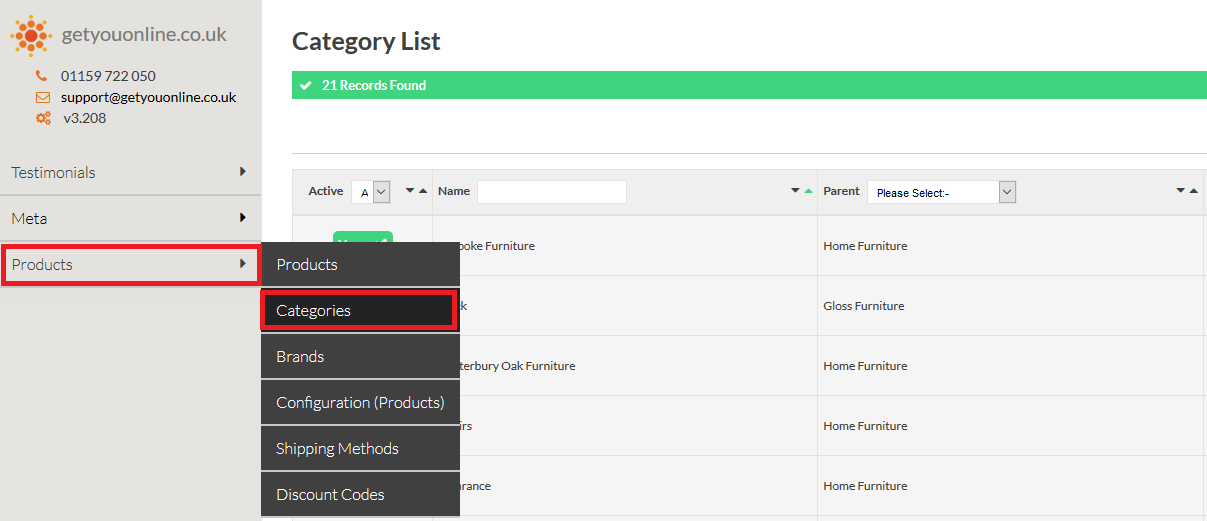This screenshot has height=521, width=1207.
Task: Sort Name column descending arrow
Action: point(796,191)
